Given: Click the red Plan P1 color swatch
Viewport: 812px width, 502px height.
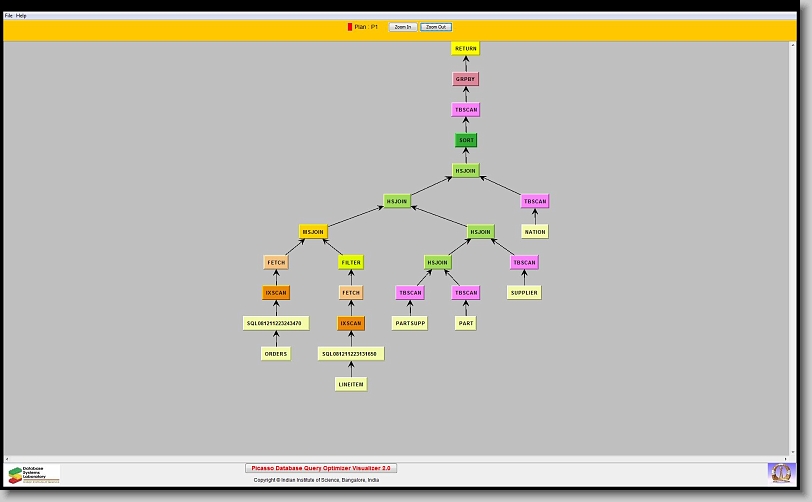Looking at the screenshot, I should pyautogui.click(x=350, y=27).
